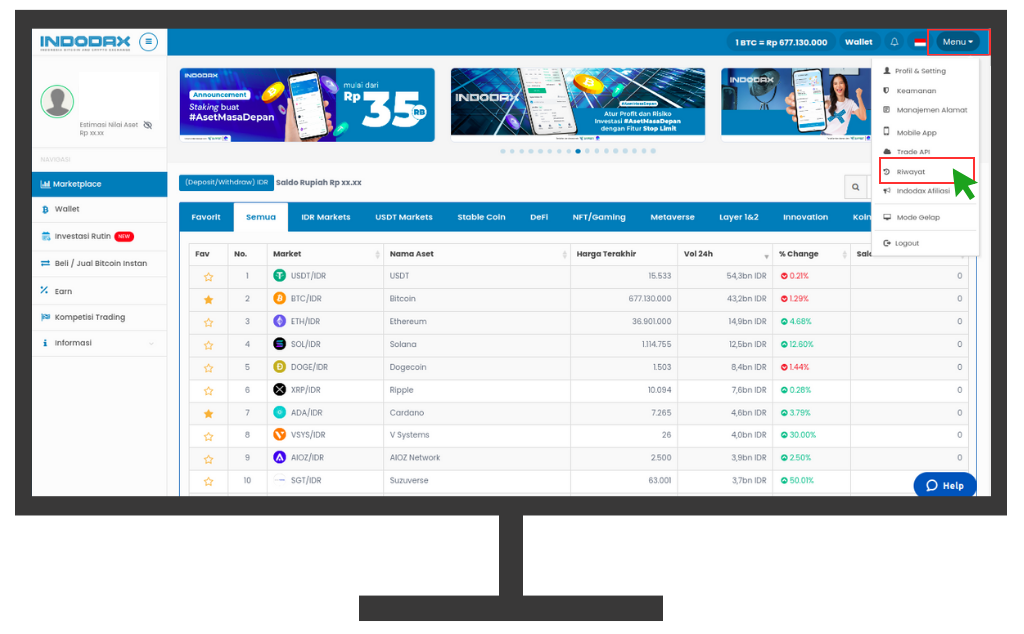Click the Cardano coin icon
Screen dimensions: 1024x634
[x=280, y=413]
